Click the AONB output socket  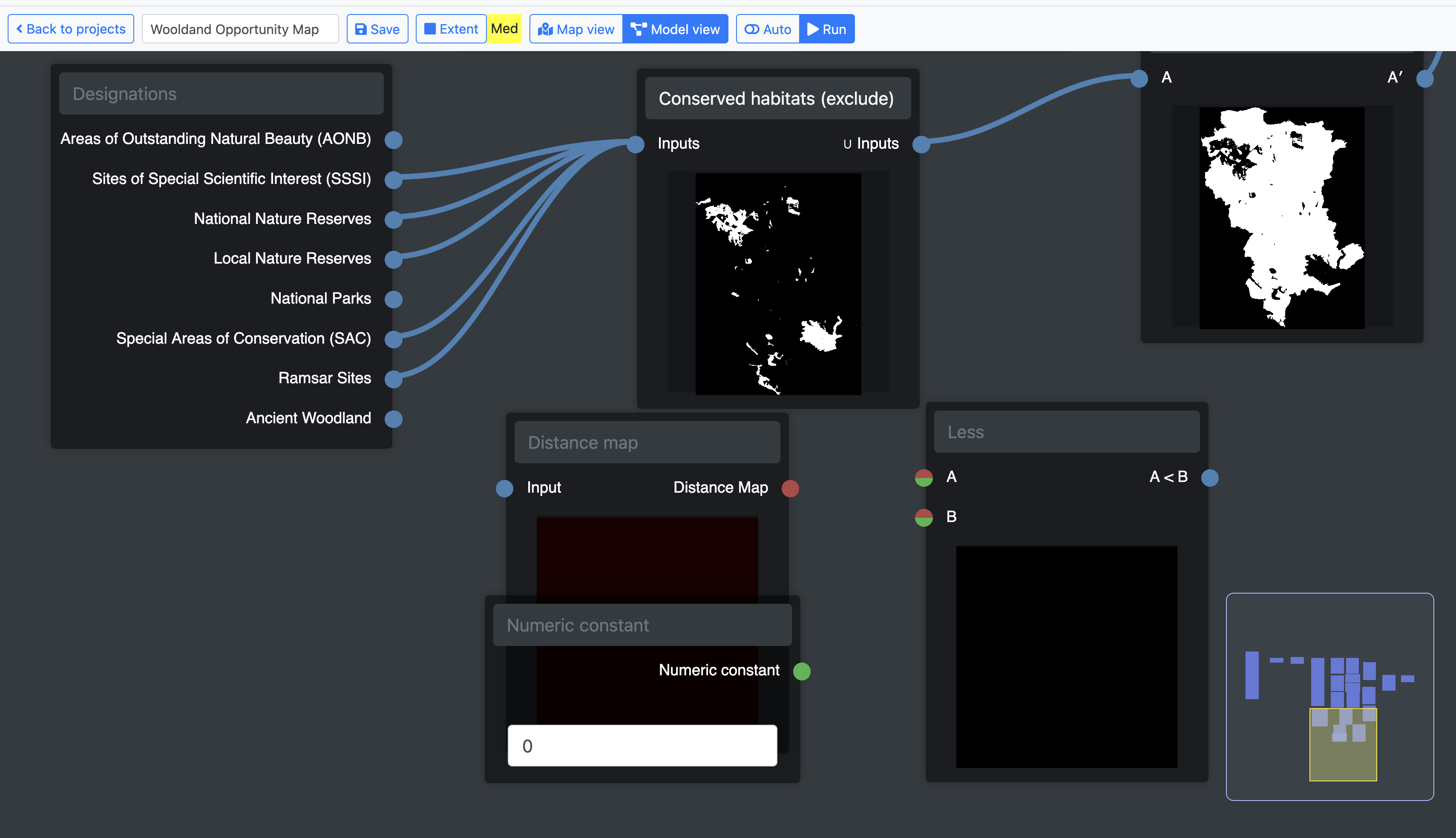click(x=393, y=140)
